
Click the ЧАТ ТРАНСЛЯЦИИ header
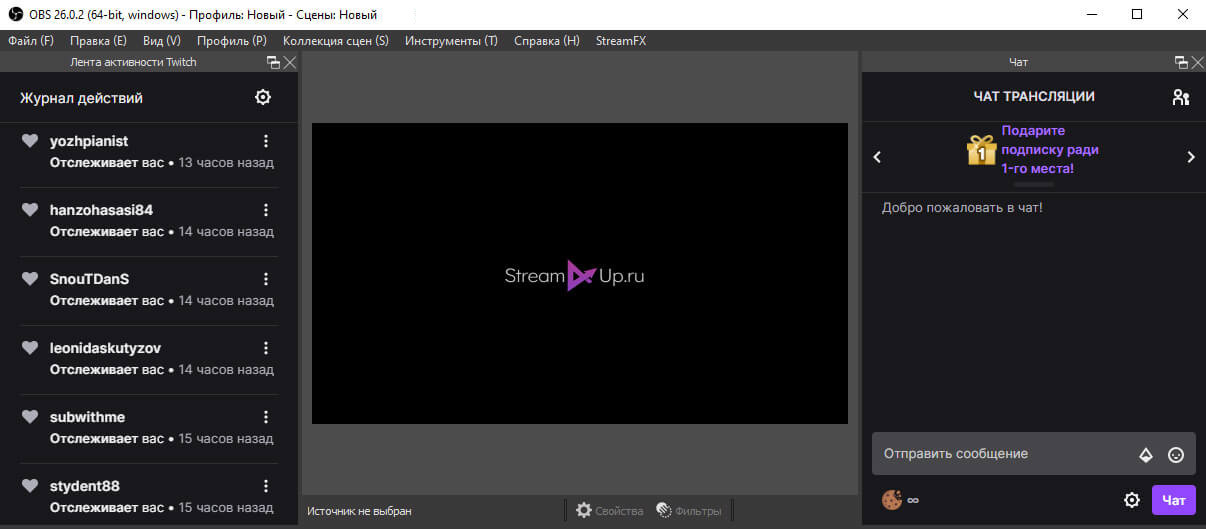tap(1034, 97)
